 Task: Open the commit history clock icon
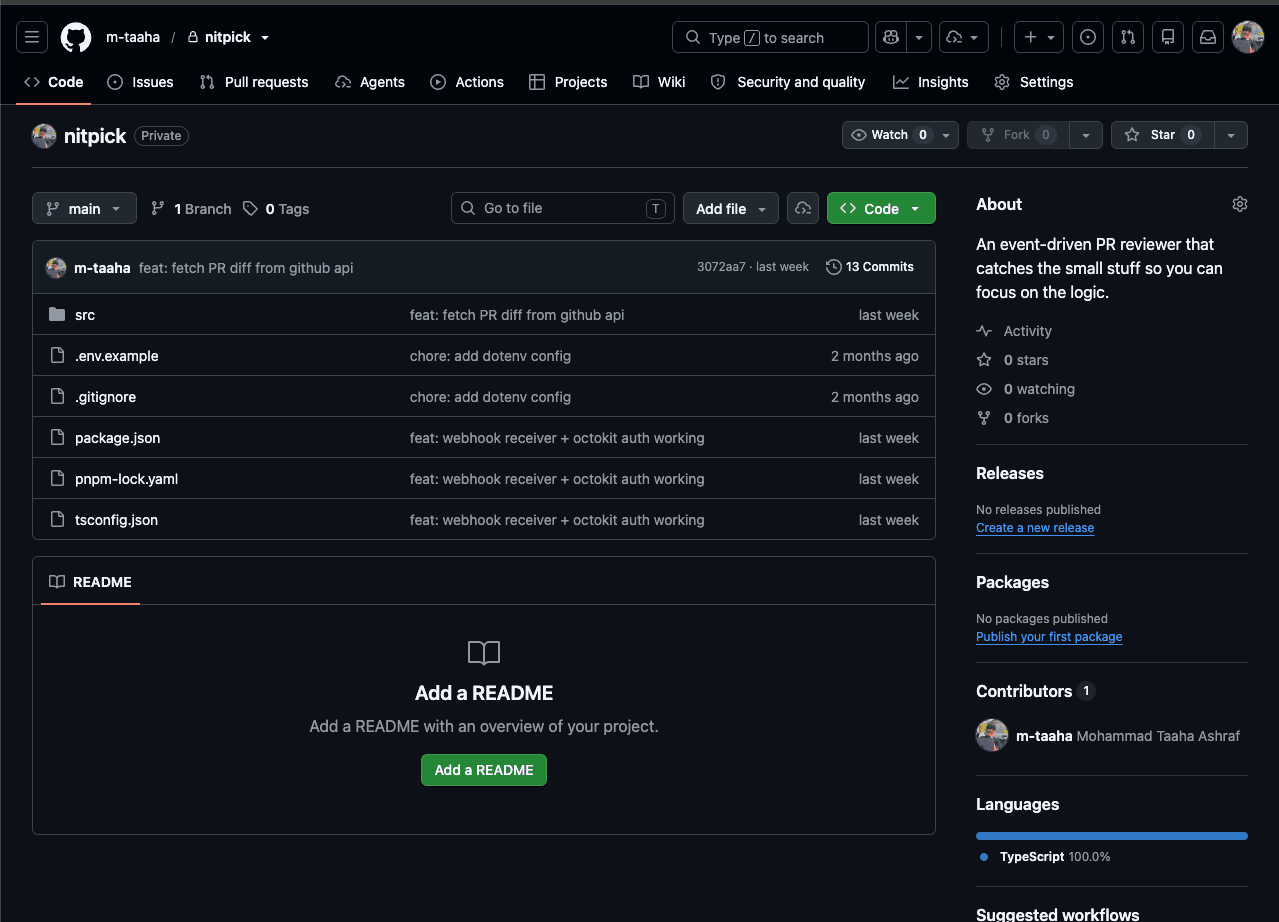pyautogui.click(x=833, y=267)
